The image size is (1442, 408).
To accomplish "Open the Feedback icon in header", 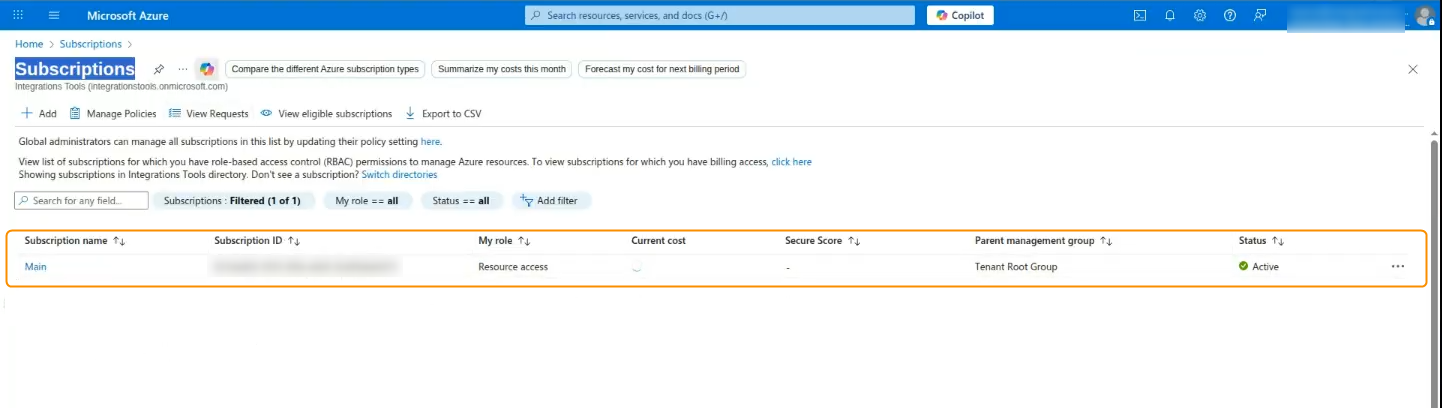I will click(x=1260, y=15).
